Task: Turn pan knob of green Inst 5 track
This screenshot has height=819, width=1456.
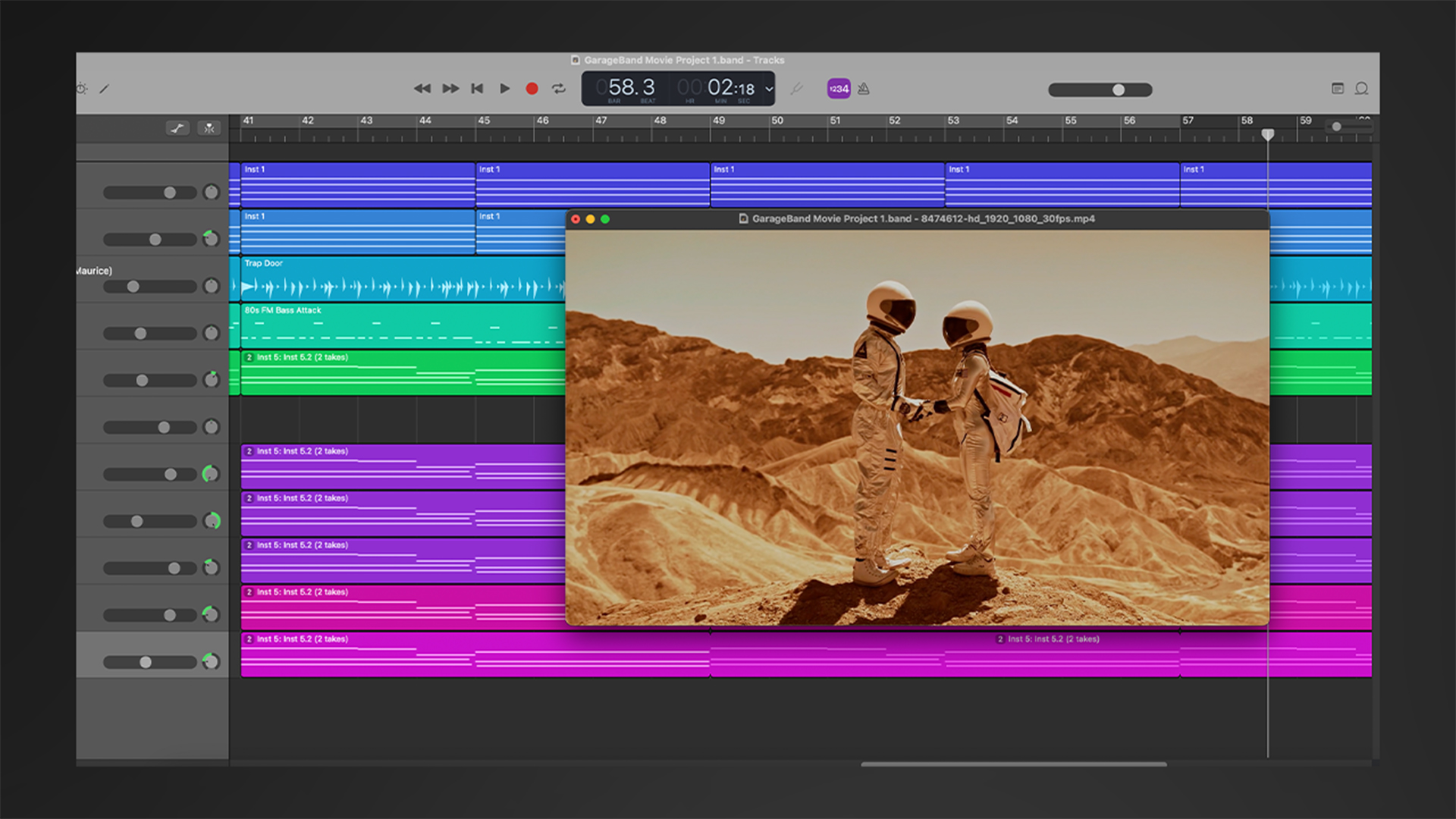Action: [x=211, y=380]
